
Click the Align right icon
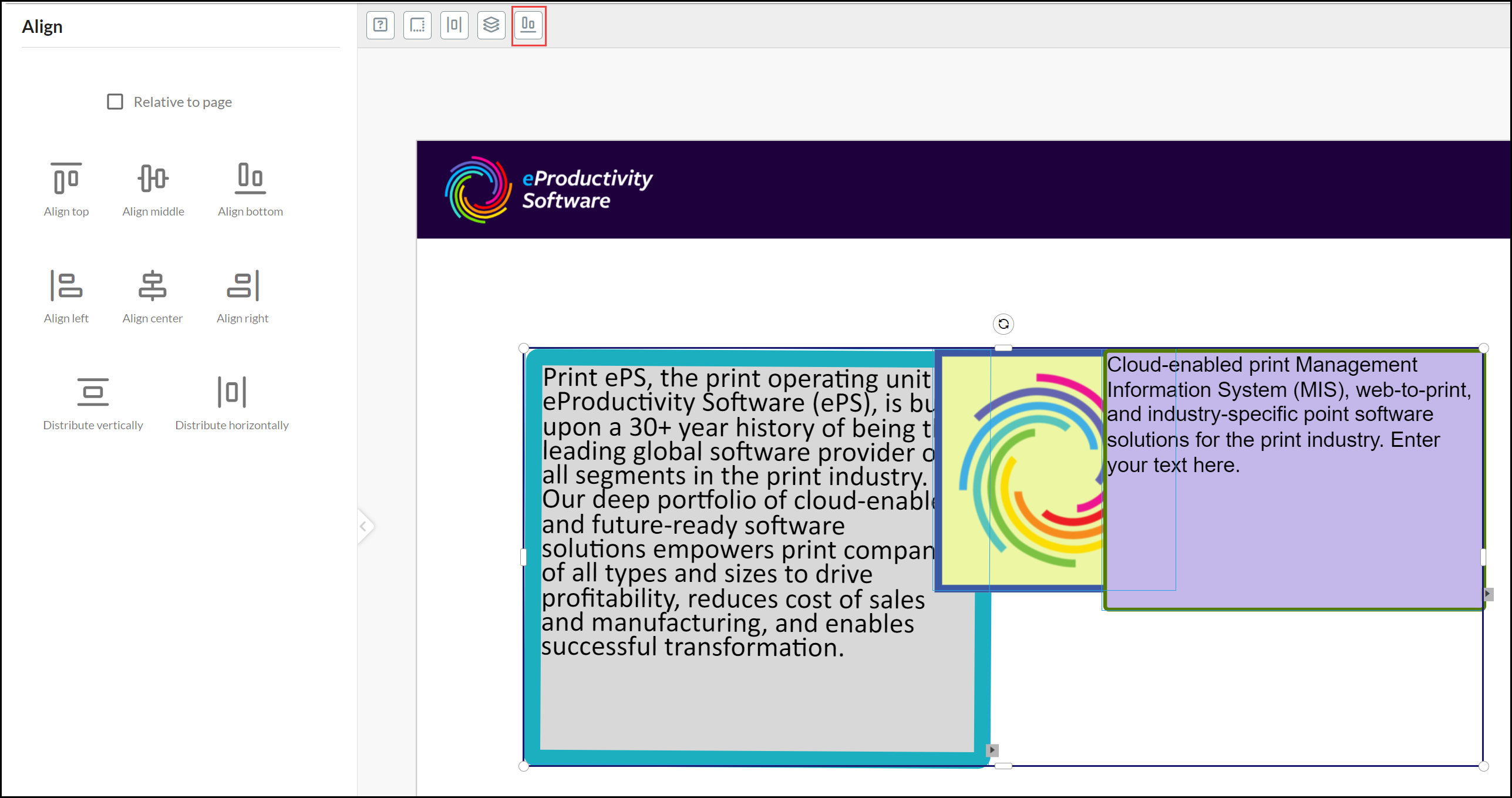click(243, 286)
